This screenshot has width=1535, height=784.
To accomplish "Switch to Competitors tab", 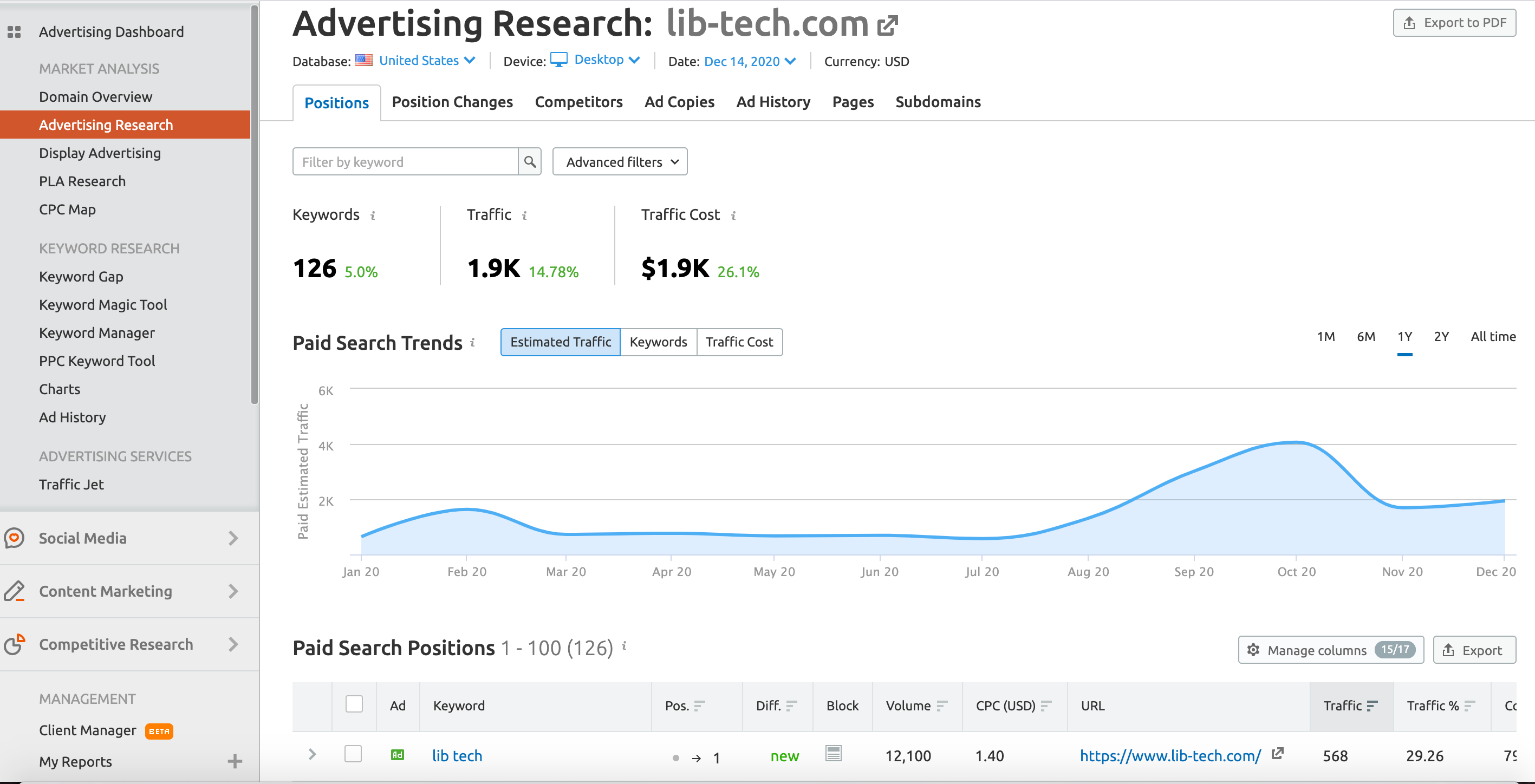I will tap(578, 102).
